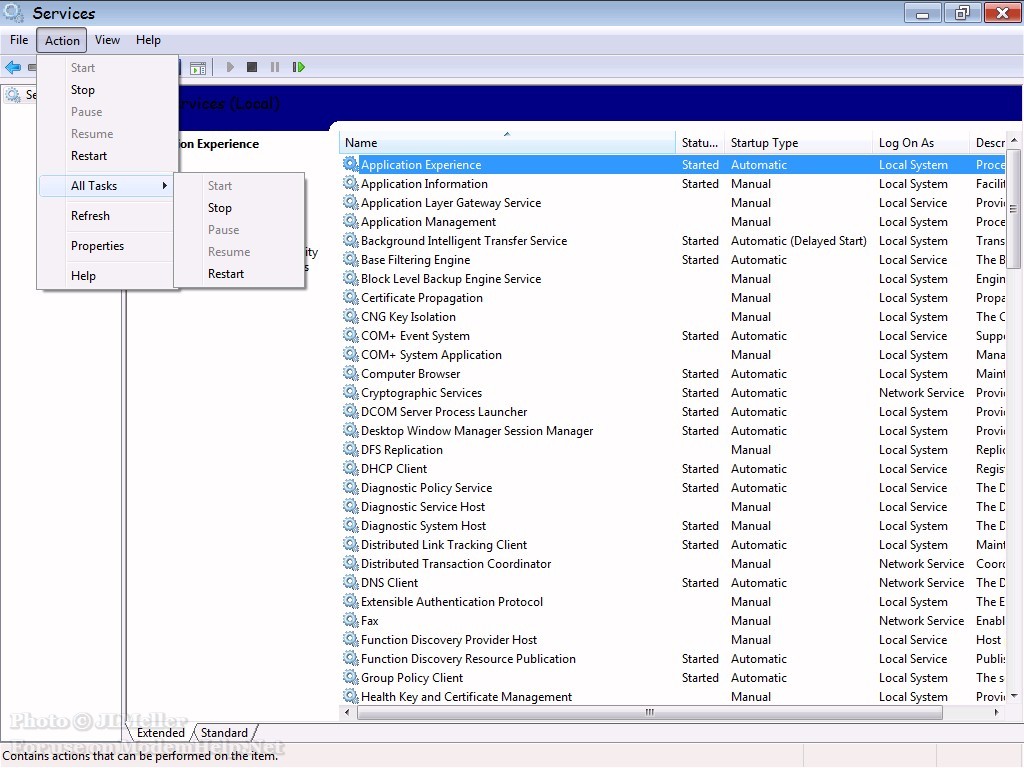The width and height of the screenshot is (1024, 768).
Task: Click Automatic (Delayed Start) startup type cell
Action: (799, 240)
